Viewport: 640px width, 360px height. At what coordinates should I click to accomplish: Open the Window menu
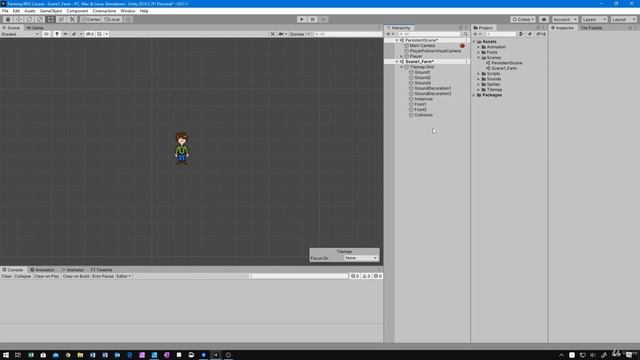pyautogui.click(x=128, y=11)
